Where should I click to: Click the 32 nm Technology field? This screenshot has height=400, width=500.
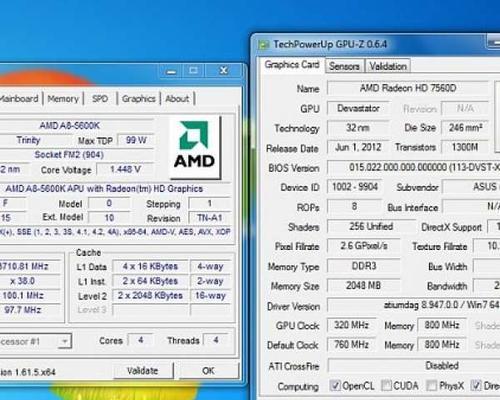[358, 128]
